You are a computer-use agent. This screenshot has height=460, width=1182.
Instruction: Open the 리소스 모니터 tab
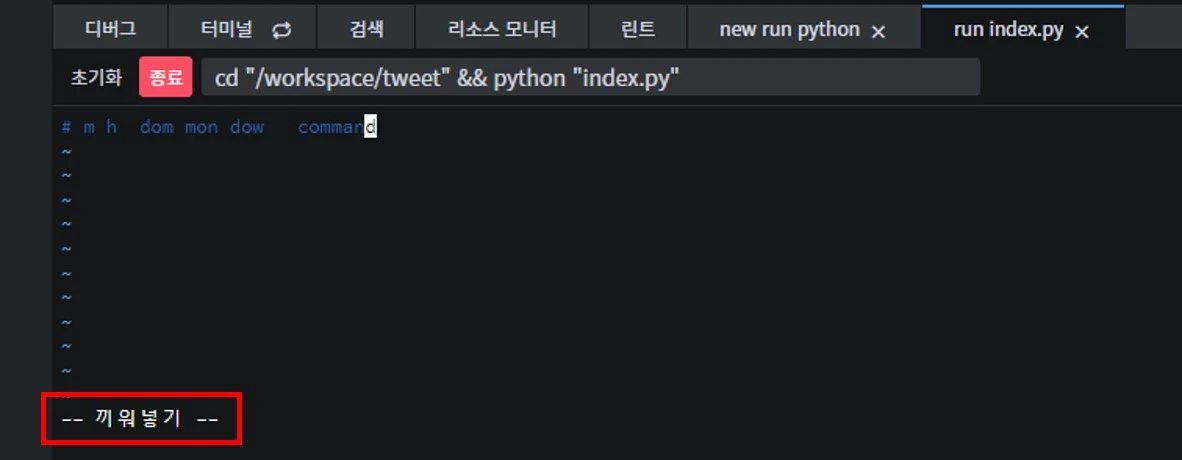click(502, 30)
